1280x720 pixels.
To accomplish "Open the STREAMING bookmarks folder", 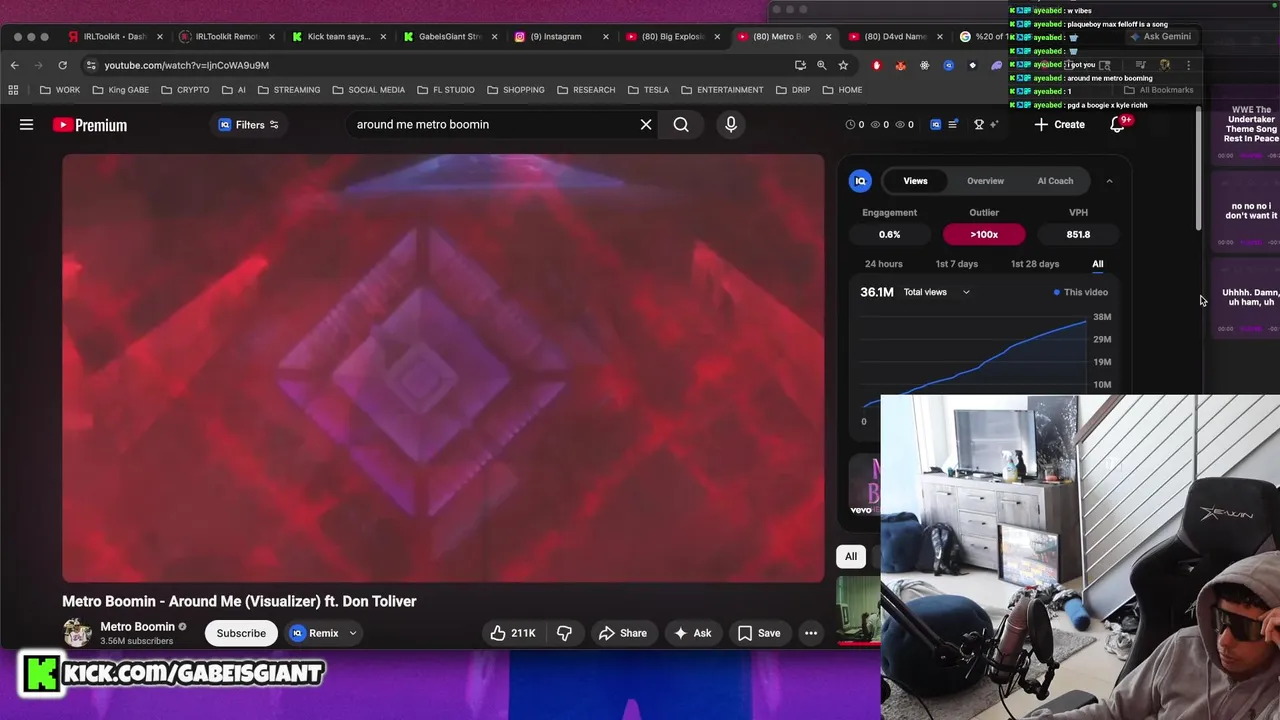I will click(289, 90).
